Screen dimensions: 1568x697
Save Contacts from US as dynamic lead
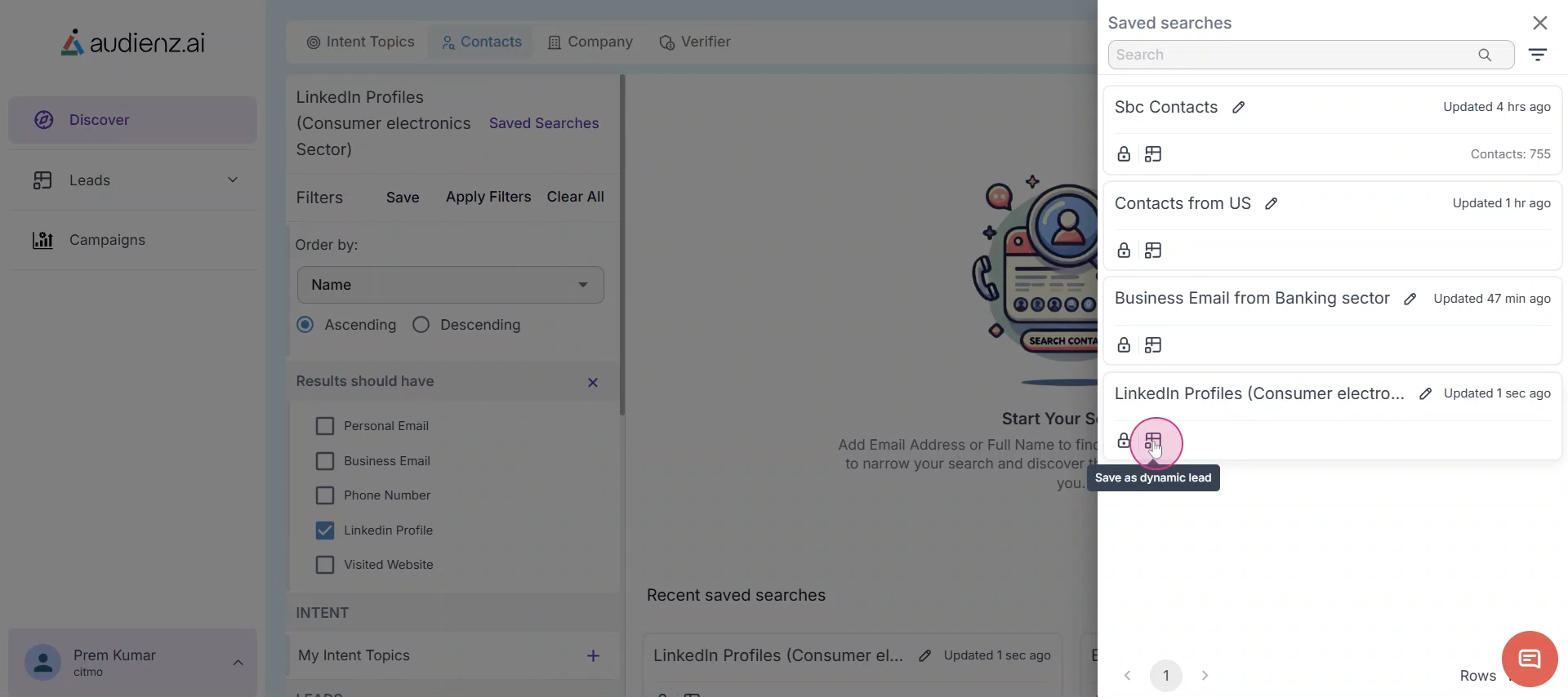click(1153, 251)
